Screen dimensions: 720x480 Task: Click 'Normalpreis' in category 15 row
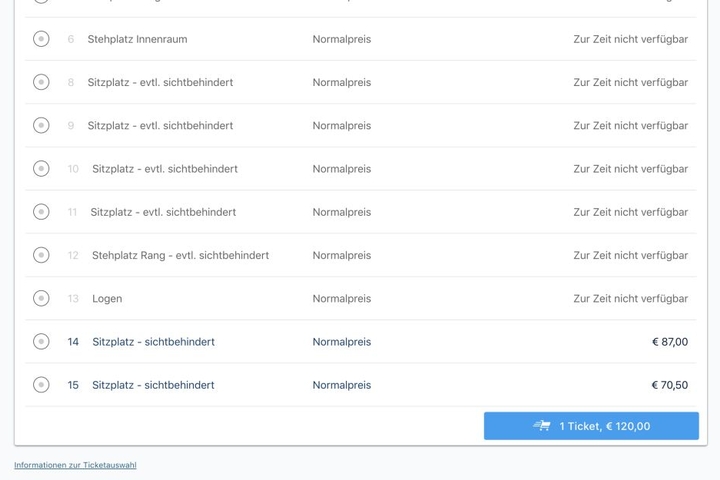point(342,385)
